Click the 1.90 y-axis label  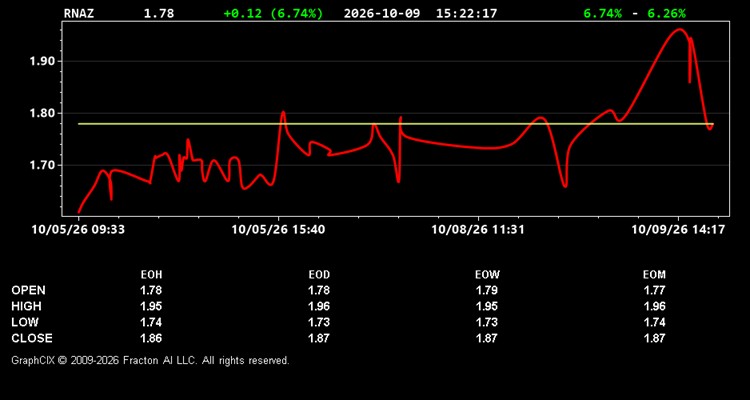point(41,62)
